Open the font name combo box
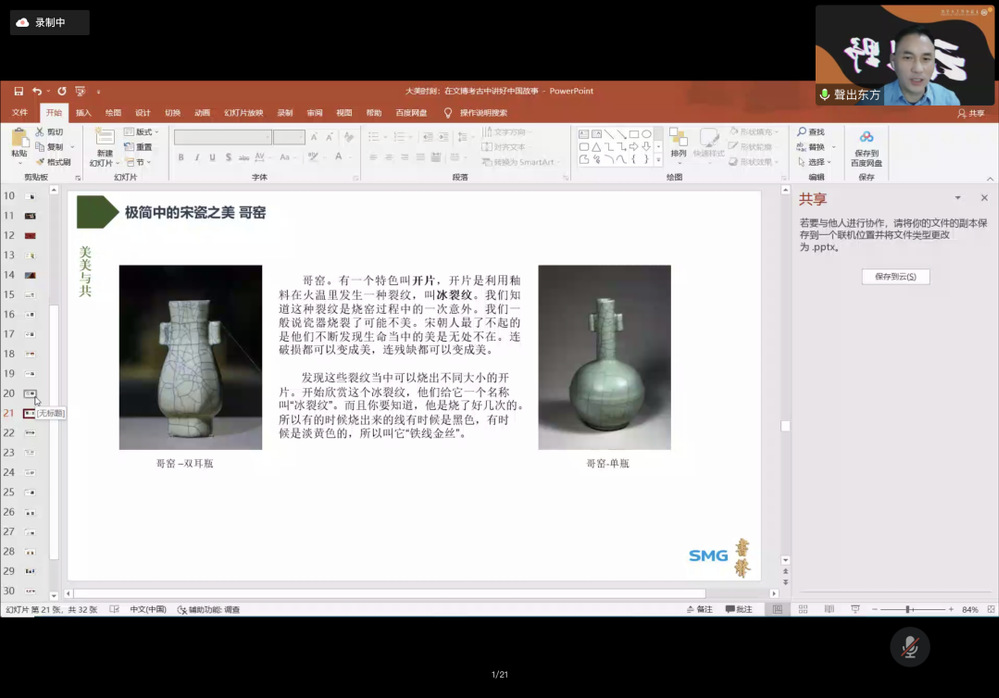Image resolution: width=999 pixels, height=698 pixels. pos(223,137)
